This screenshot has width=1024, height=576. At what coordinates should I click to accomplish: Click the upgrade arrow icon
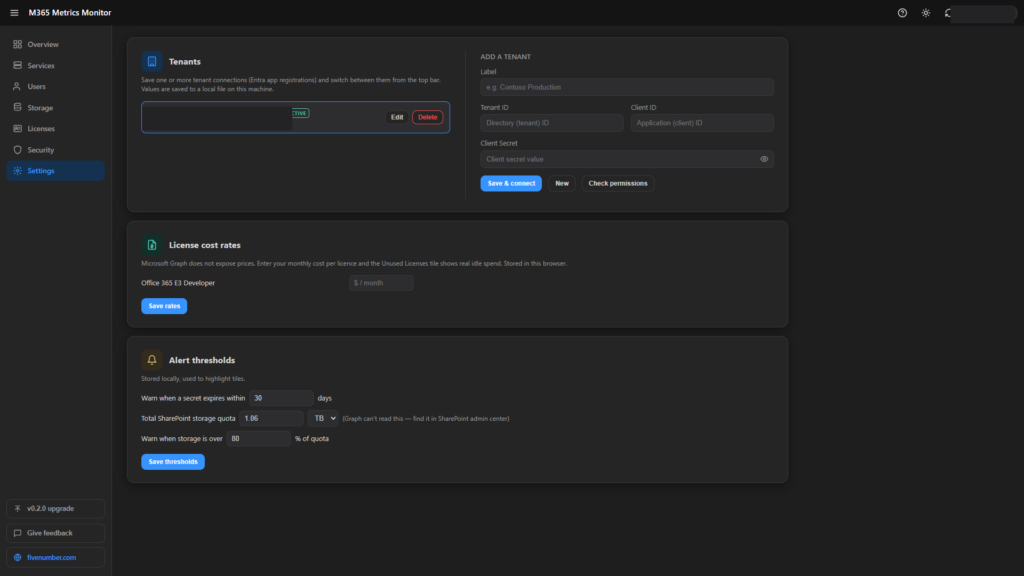(18, 508)
